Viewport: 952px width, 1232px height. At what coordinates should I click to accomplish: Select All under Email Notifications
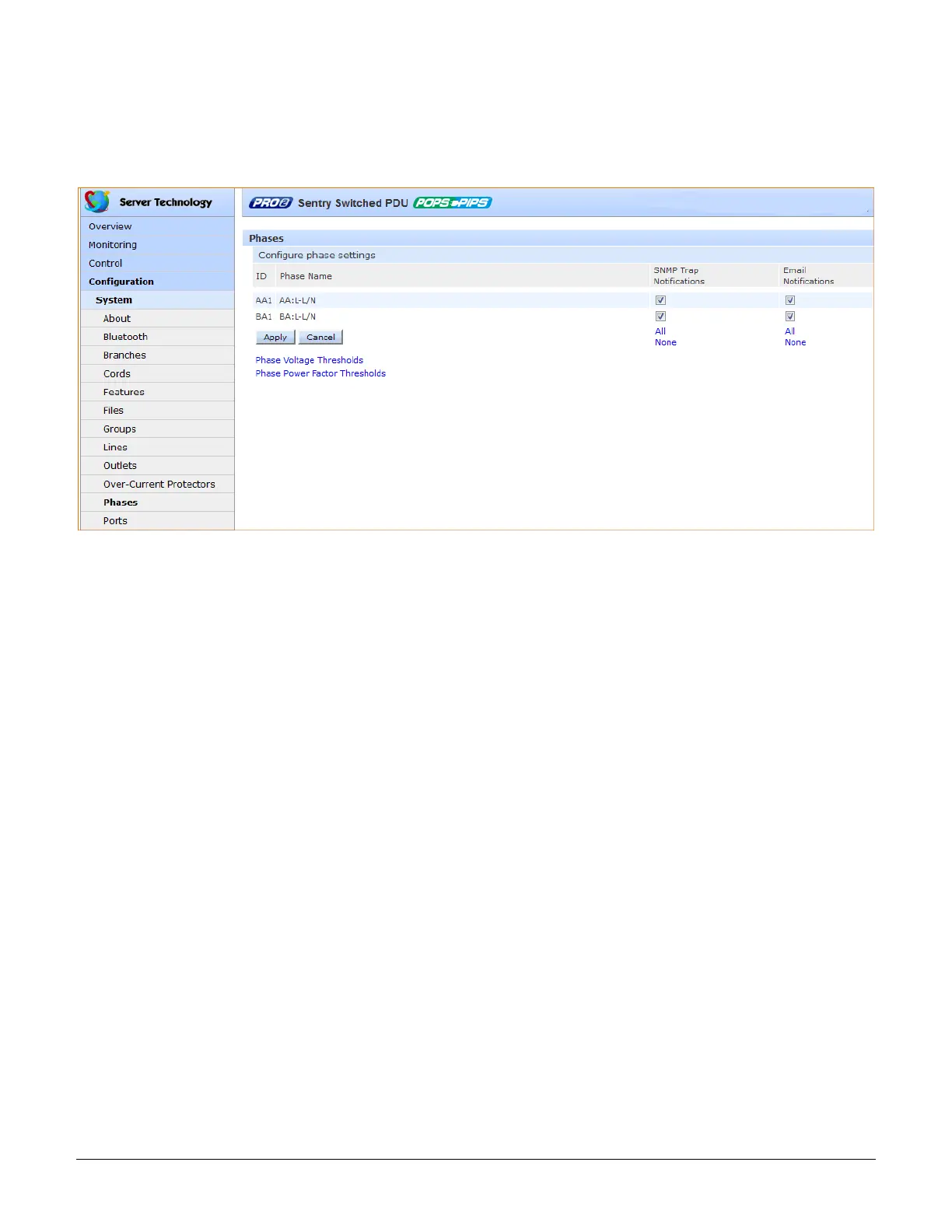pyautogui.click(x=790, y=331)
